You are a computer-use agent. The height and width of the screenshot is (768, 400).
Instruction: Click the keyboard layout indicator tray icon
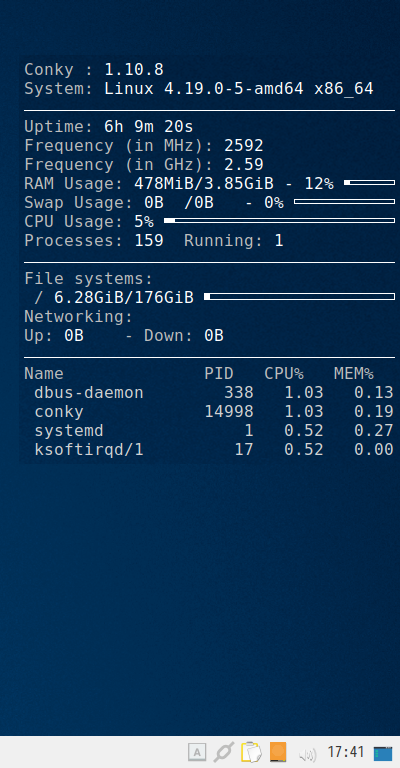click(x=197, y=752)
